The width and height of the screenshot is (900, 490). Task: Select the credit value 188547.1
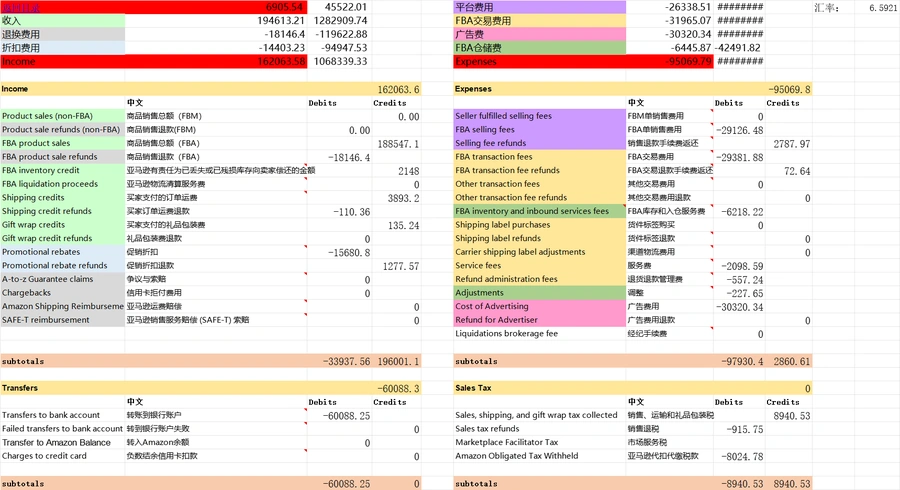tap(398, 144)
